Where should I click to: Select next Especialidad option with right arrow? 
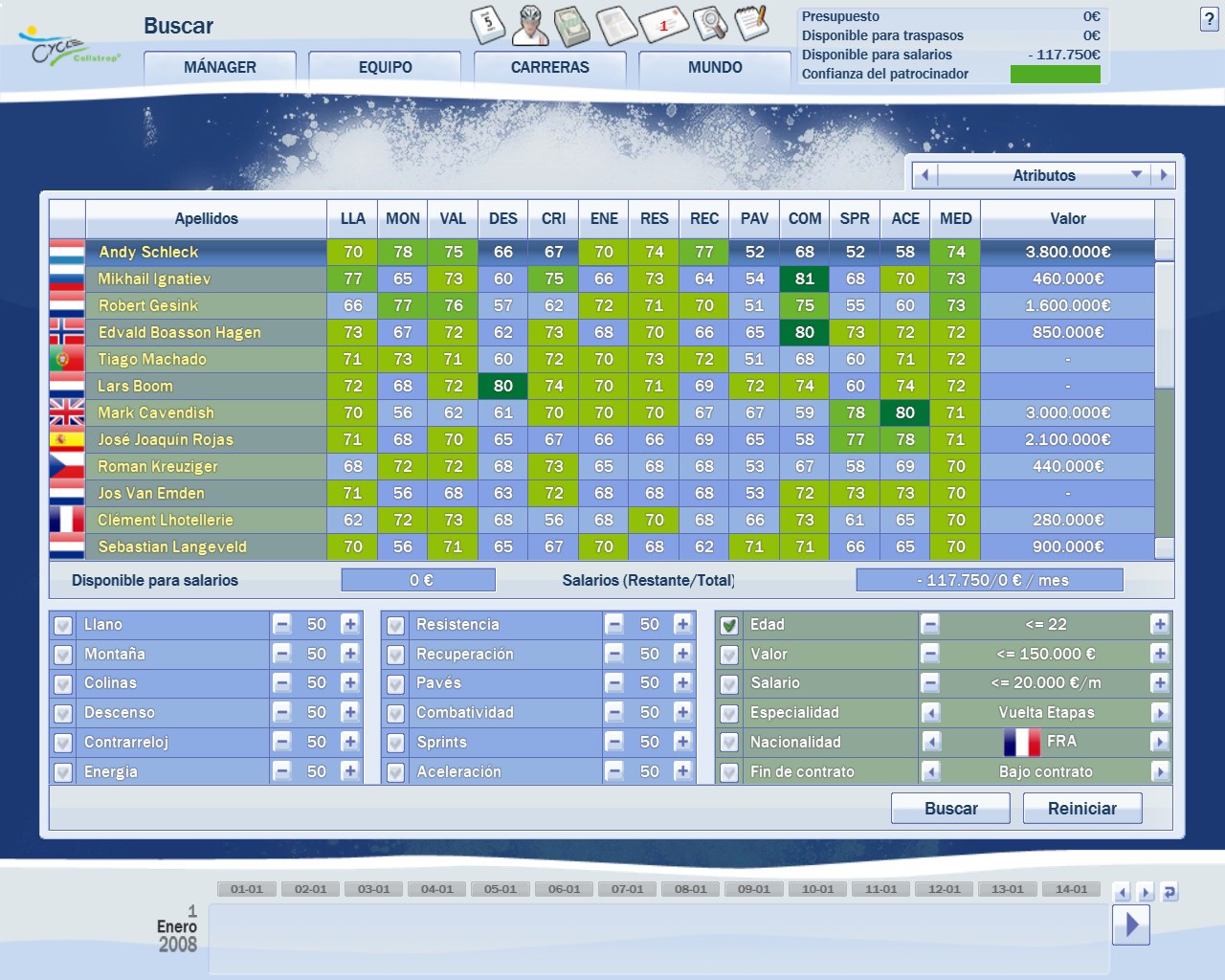[x=1160, y=713]
